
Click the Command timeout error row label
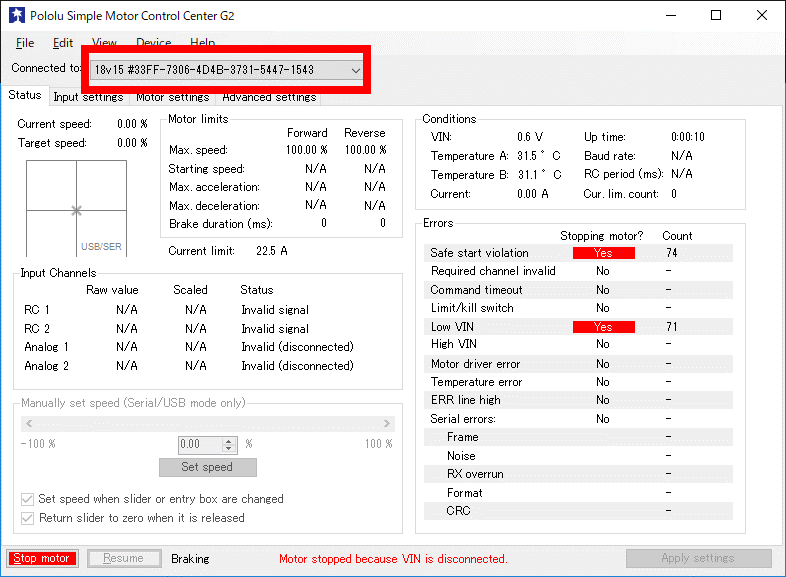(x=476, y=290)
